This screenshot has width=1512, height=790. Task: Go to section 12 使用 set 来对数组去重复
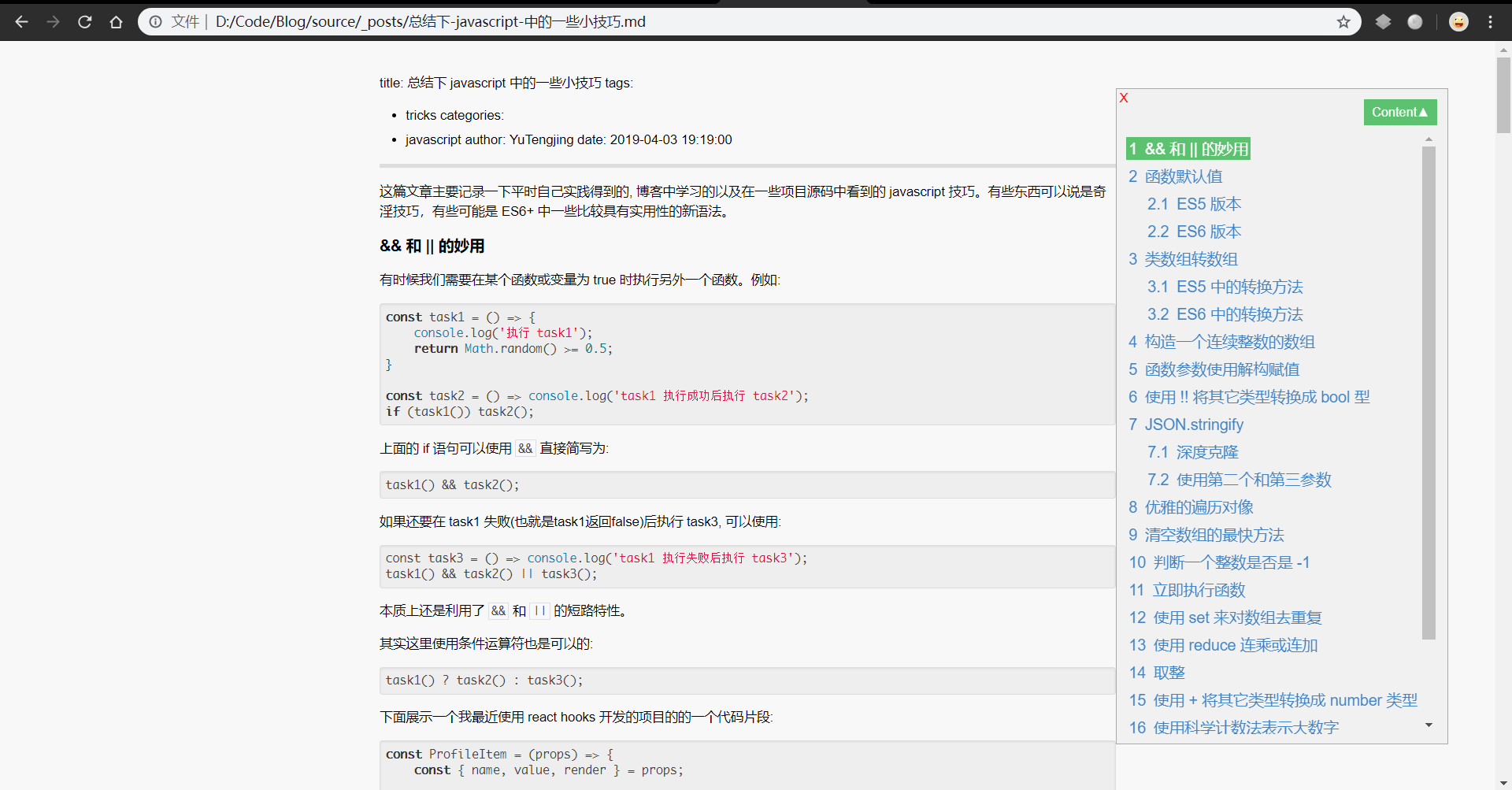[x=1225, y=618]
